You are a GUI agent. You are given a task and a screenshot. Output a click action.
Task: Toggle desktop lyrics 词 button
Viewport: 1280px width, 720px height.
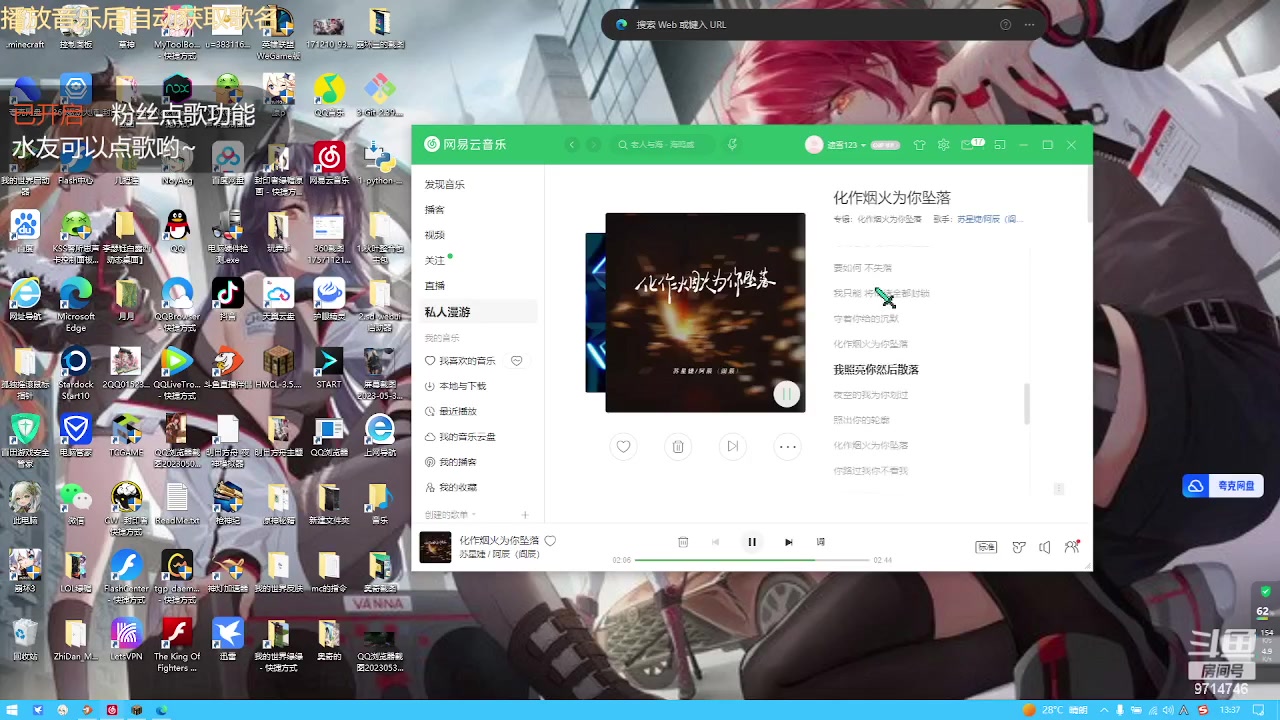point(821,542)
